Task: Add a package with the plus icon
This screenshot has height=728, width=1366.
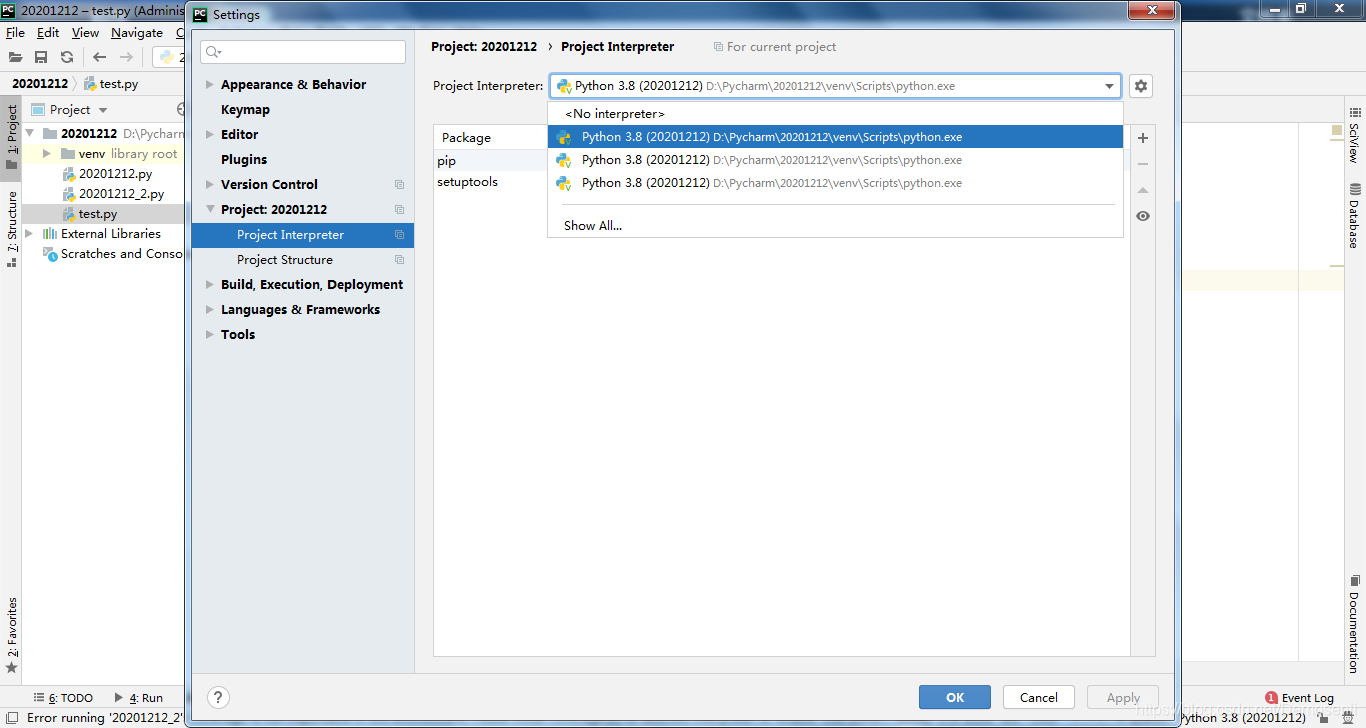Action: click(x=1143, y=138)
